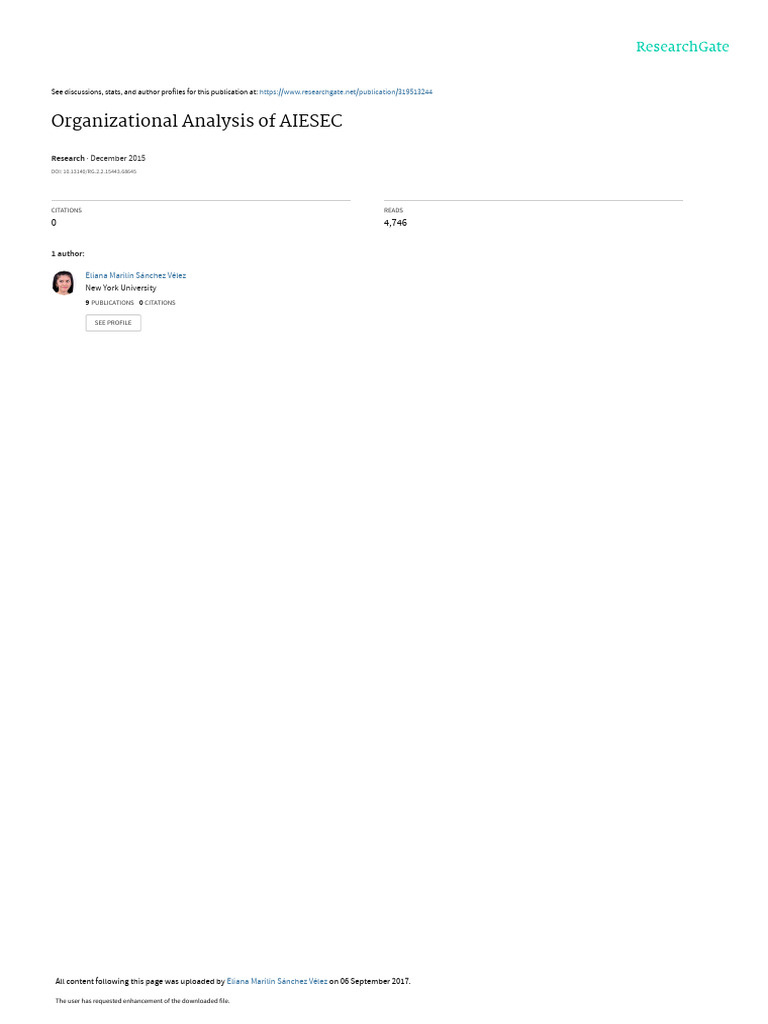The image size is (768, 1024).
Task: Click the READS heading label
Action: coord(393,210)
